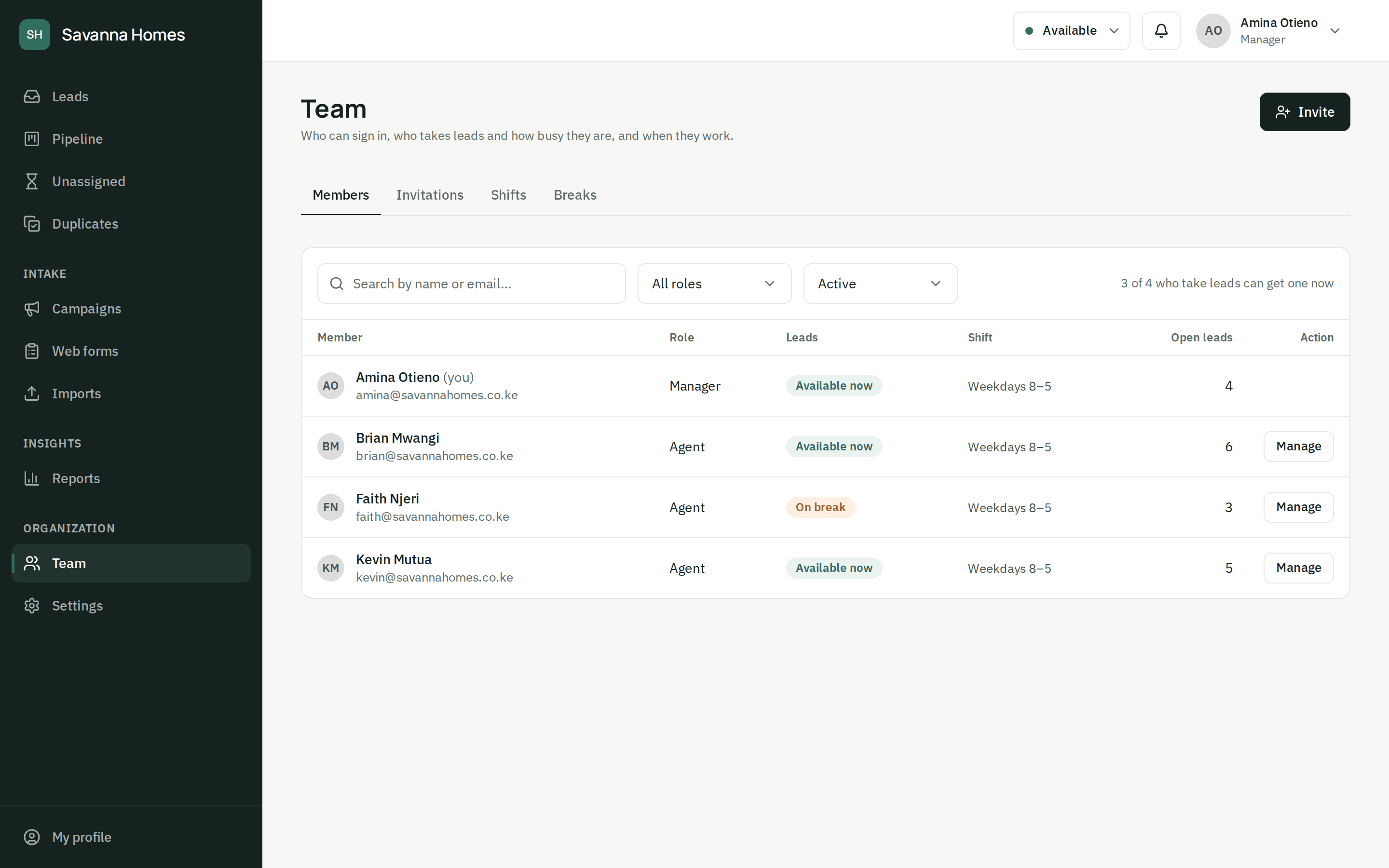Image resolution: width=1389 pixels, height=868 pixels.
Task: Switch to the Members tab
Action: [x=340, y=195]
